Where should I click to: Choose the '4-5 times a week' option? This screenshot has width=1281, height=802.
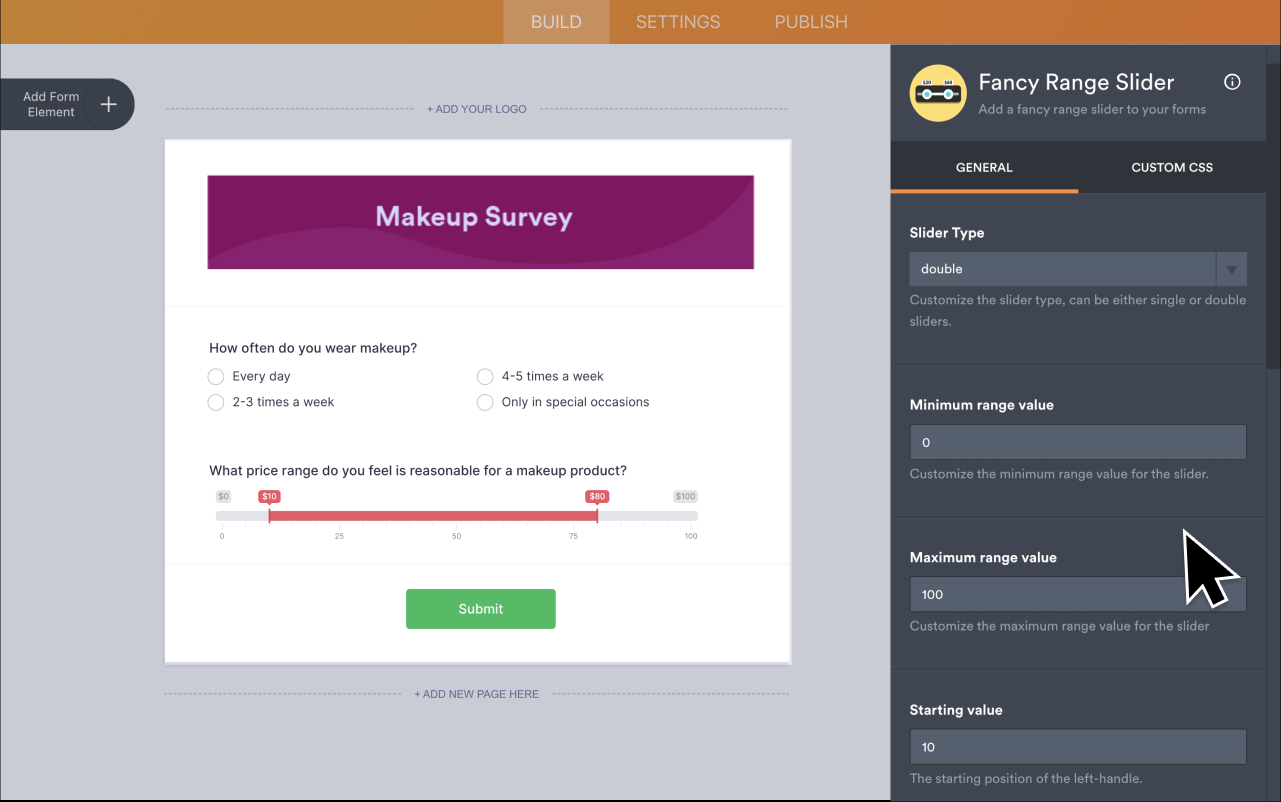(x=485, y=376)
